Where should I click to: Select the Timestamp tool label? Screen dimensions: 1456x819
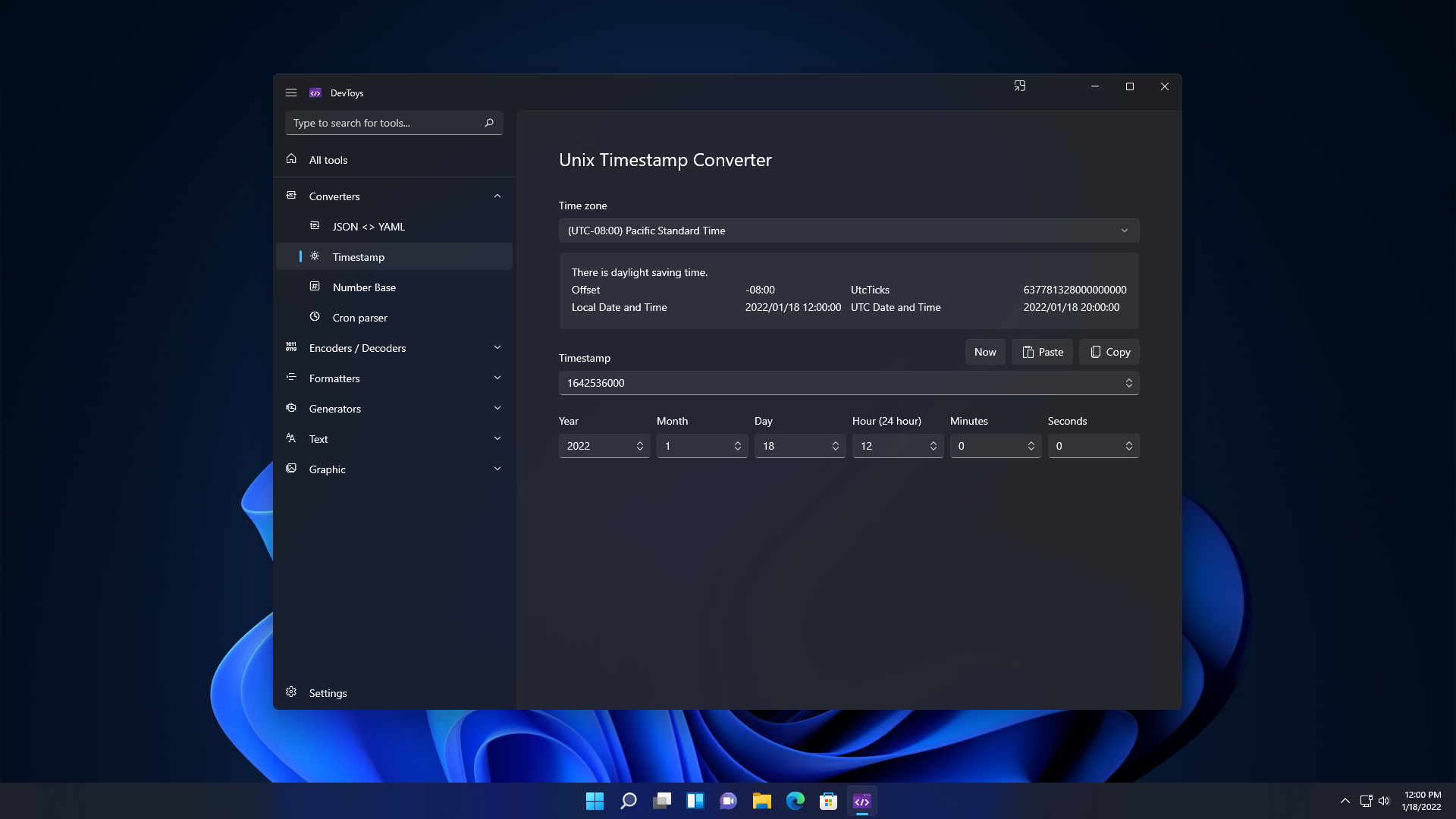[359, 257]
